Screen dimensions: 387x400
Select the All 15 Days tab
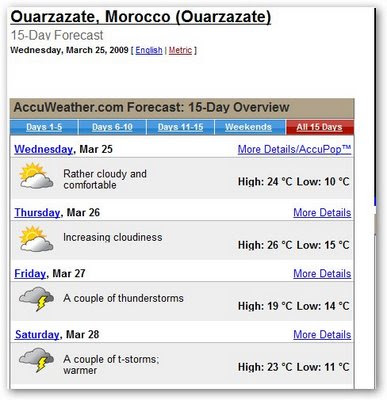[x=319, y=127]
